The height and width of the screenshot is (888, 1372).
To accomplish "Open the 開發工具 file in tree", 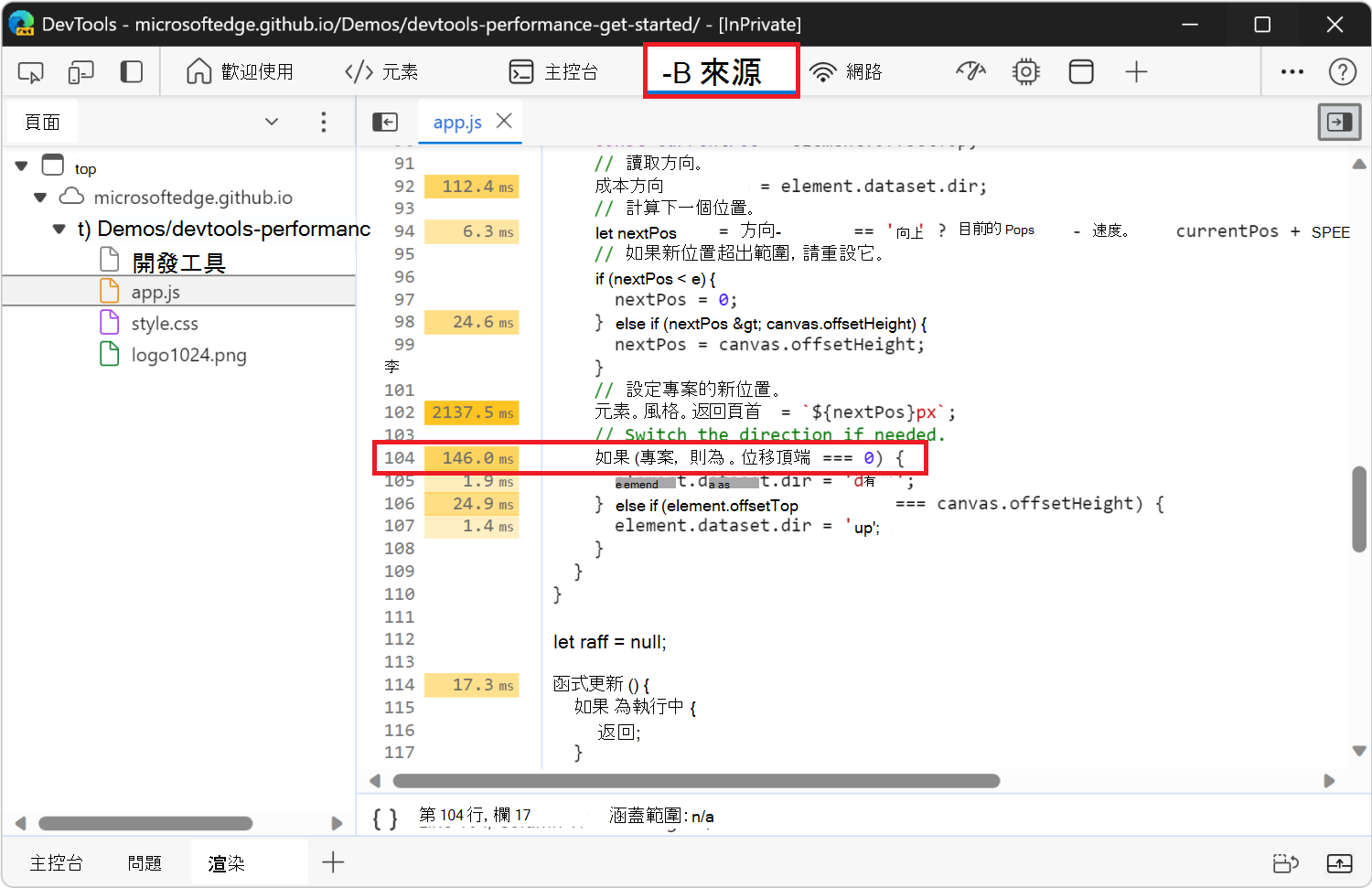I will [178, 263].
